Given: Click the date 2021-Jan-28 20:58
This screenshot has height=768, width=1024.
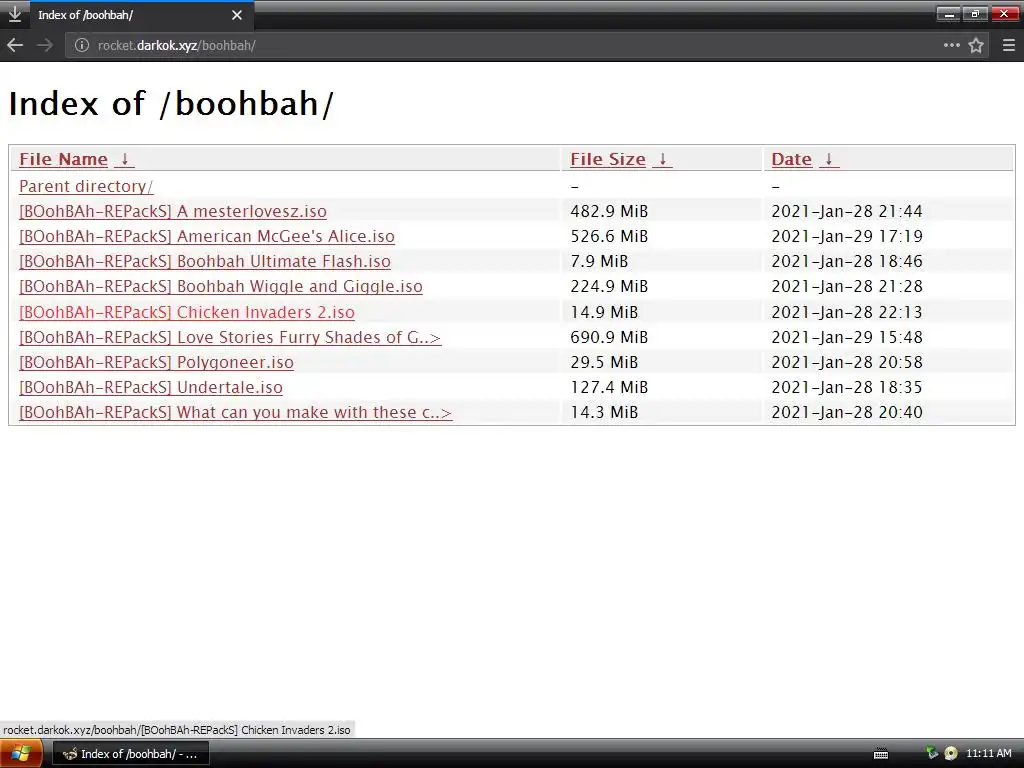Looking at the screenshot, I should point(847,362).
